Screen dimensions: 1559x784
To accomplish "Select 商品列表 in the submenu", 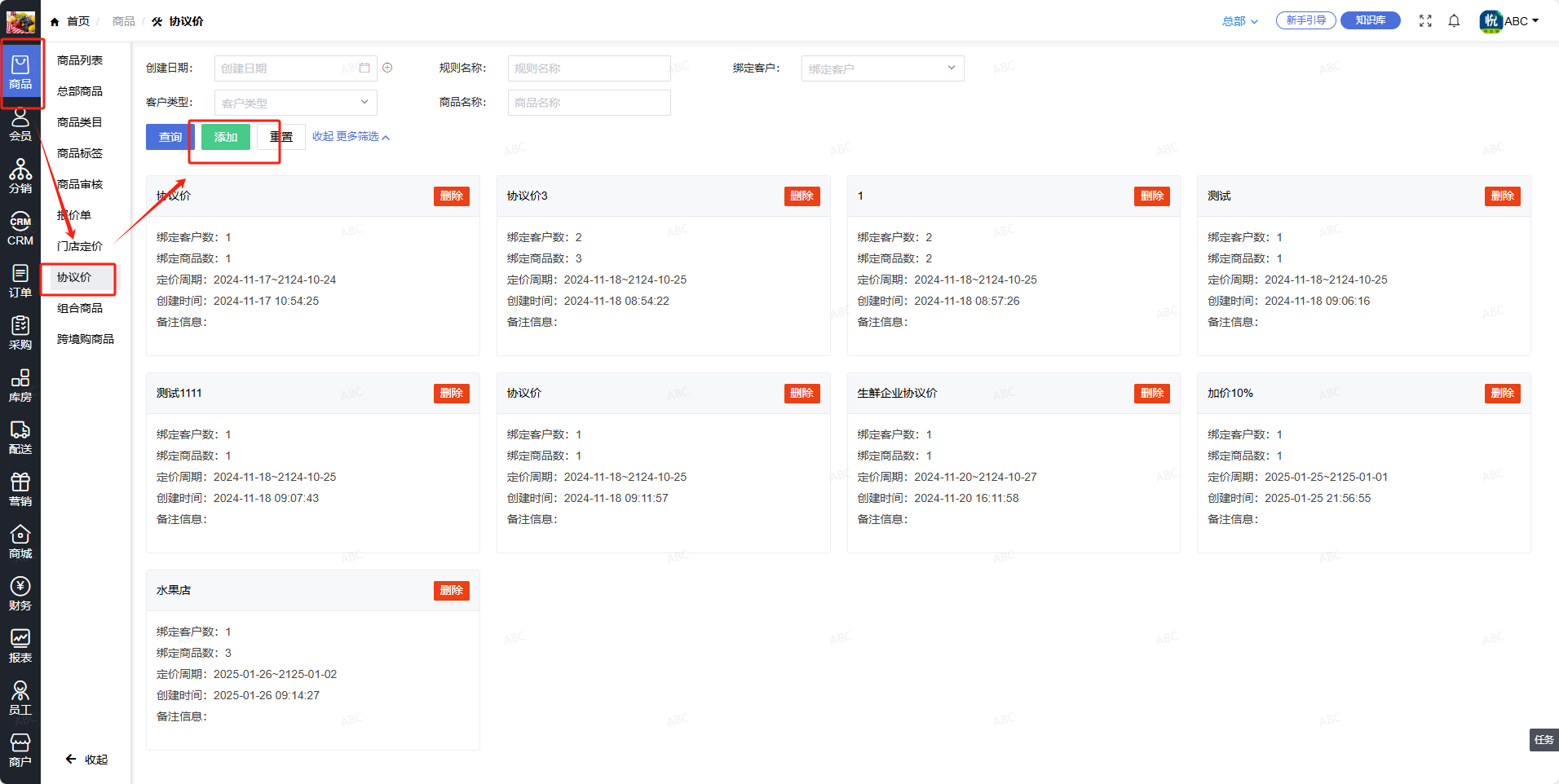I will pos(80,60).
